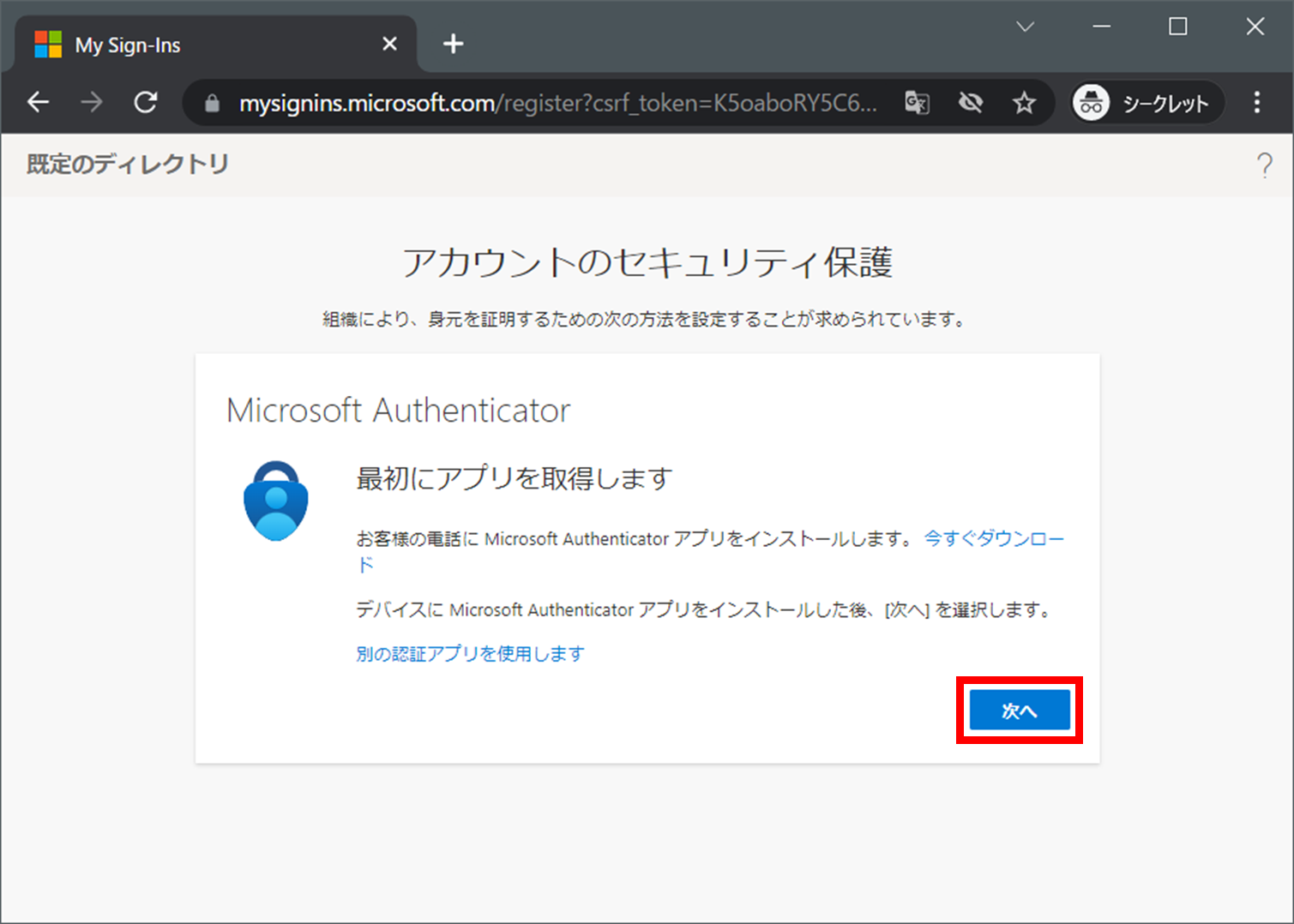
Task: Click the translate page icon
Action: click(917, 103)
